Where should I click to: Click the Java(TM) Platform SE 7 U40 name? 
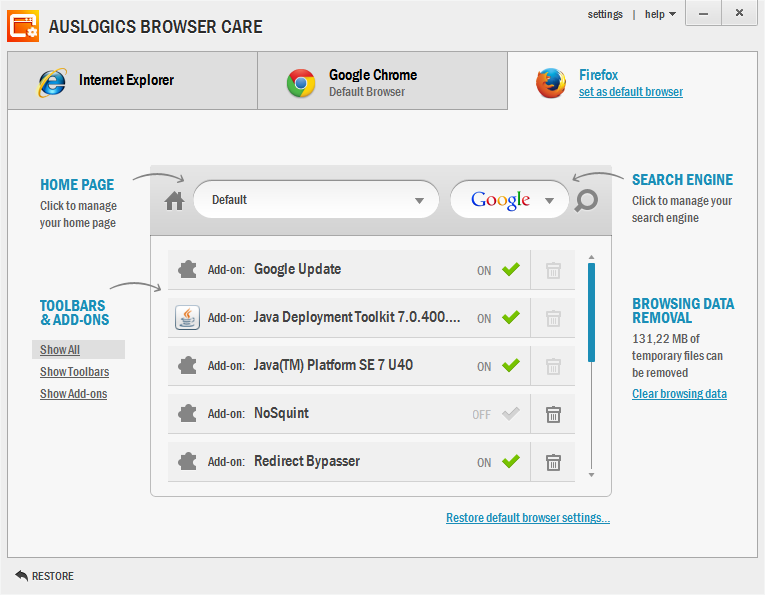tap(333, 365)
